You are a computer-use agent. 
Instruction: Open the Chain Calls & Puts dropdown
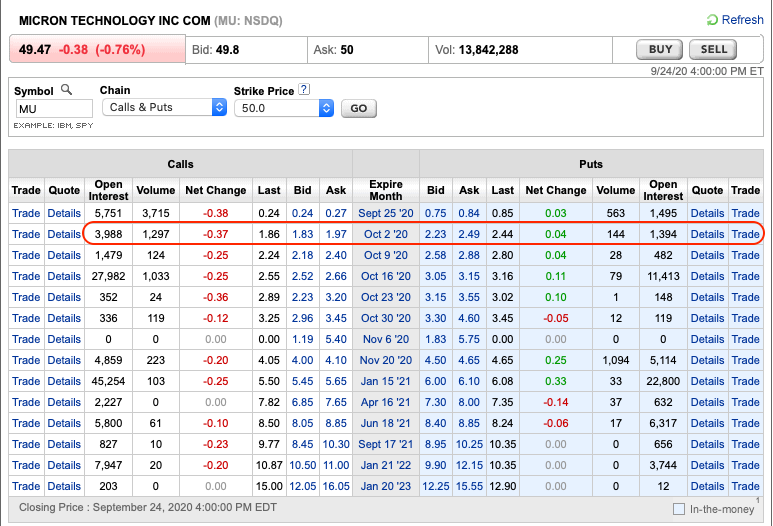[163, 107]
